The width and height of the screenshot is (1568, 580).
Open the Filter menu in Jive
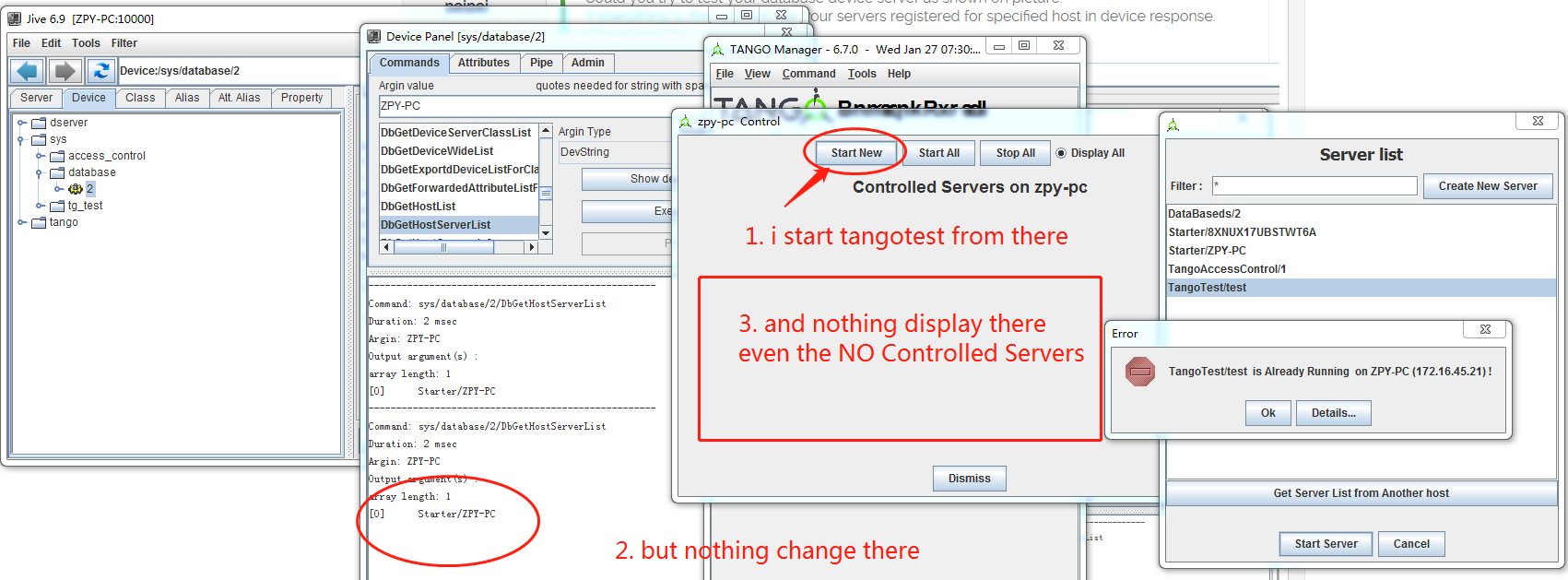[x=124, y=43]
